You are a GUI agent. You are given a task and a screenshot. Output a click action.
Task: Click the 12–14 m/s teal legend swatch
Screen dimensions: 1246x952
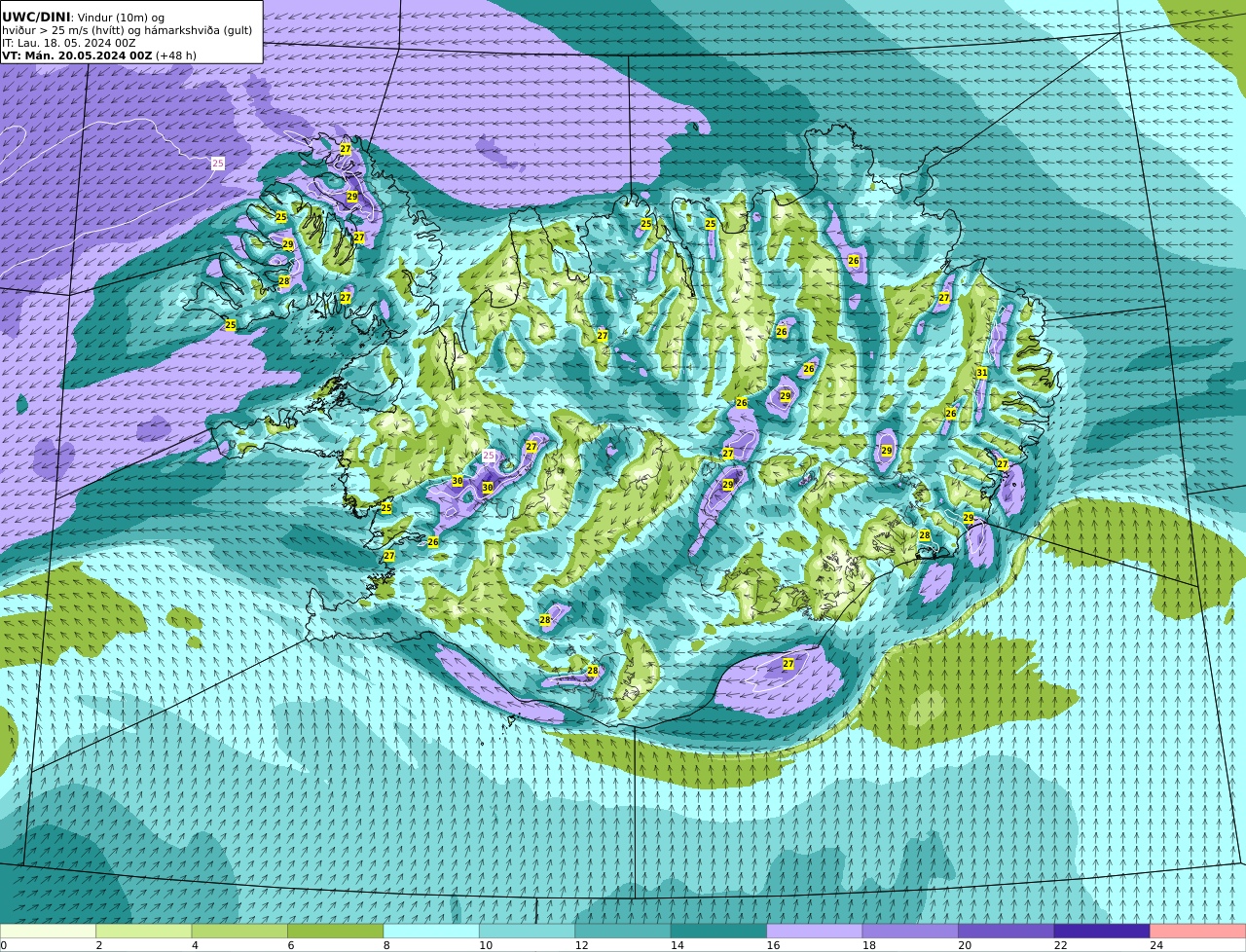coord(623,932)
